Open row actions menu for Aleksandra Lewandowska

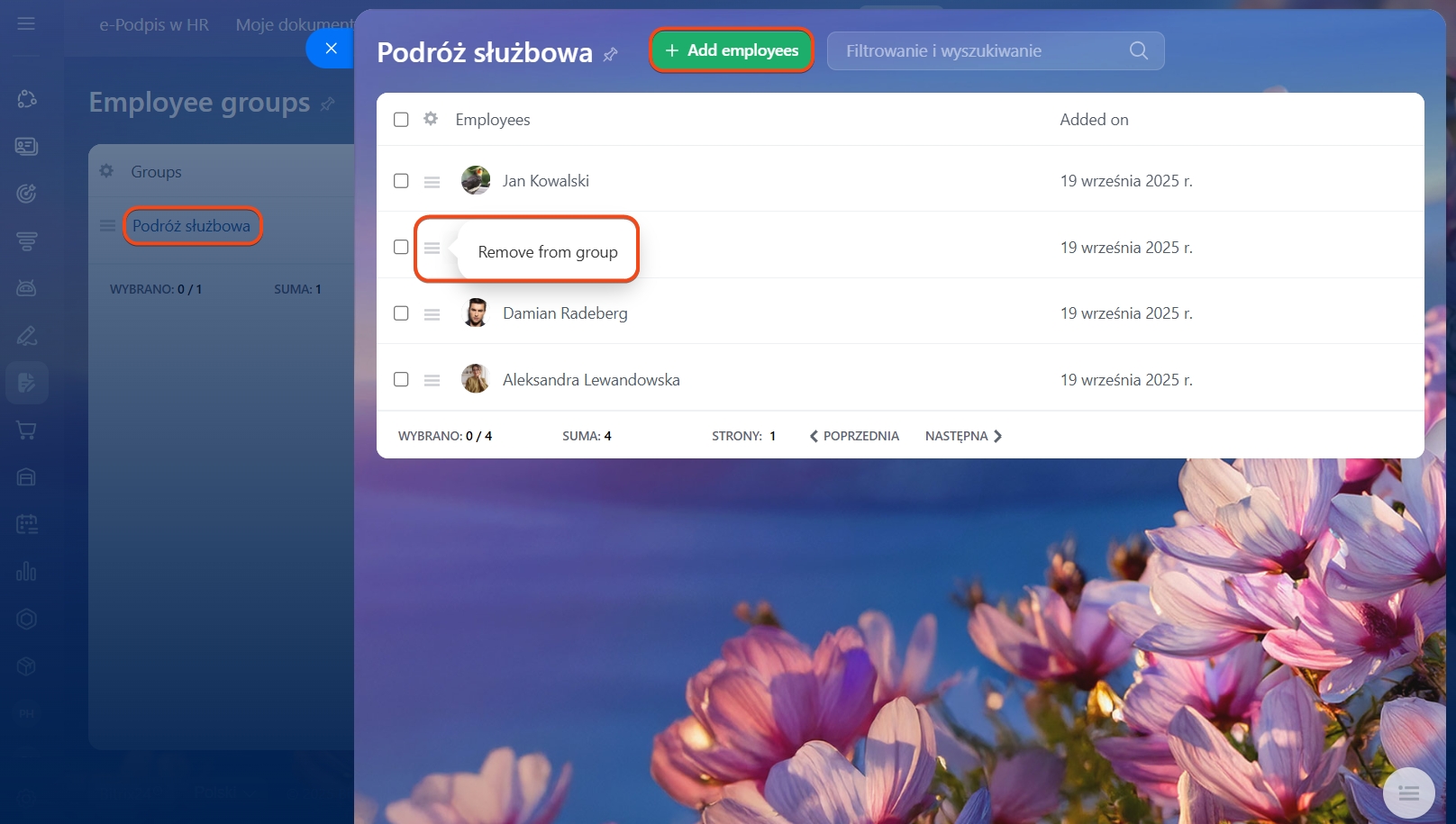[432, 381]
